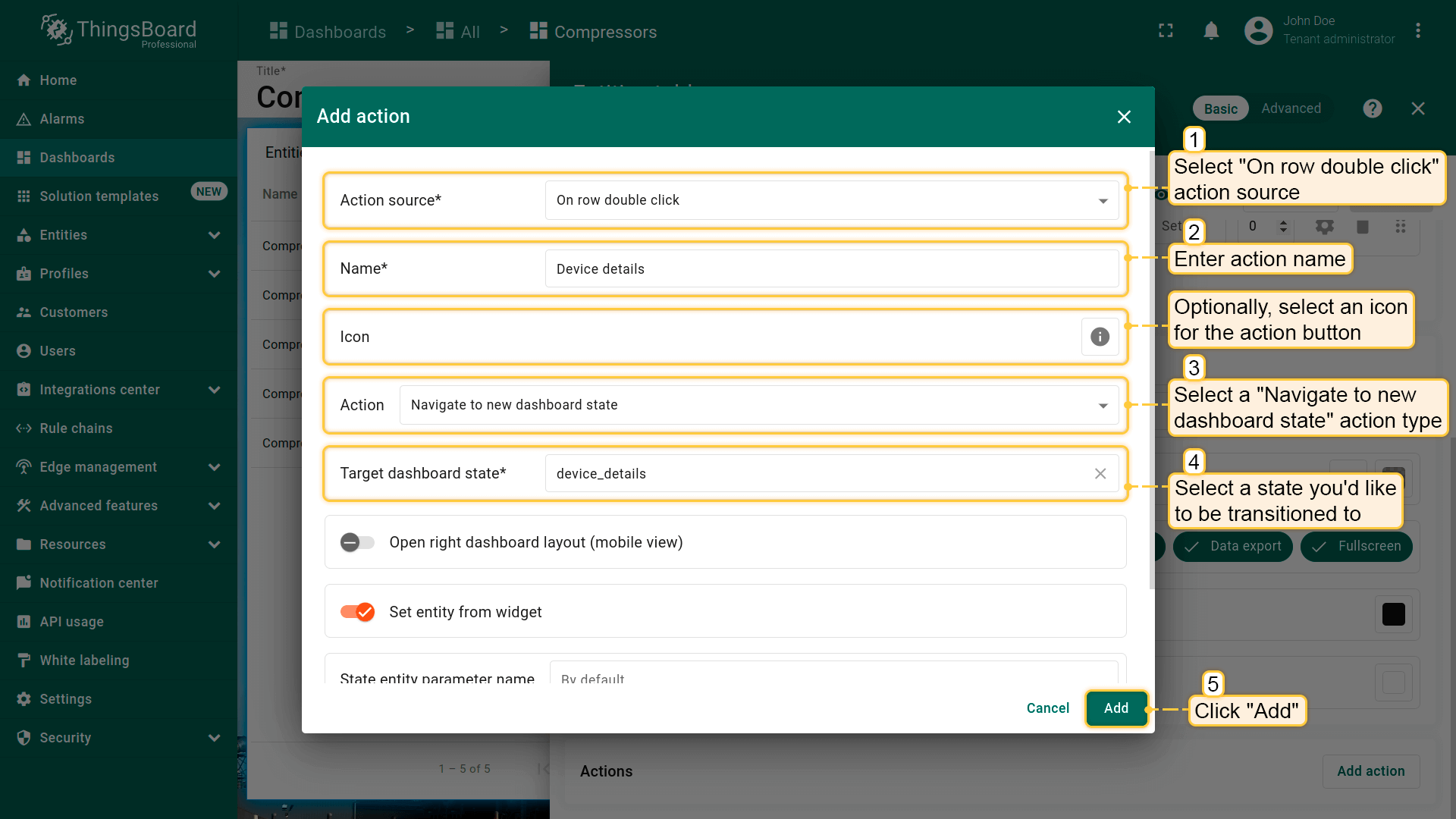Open the Action source dropdown
The image size is (1456, 819).
[831, 200]
